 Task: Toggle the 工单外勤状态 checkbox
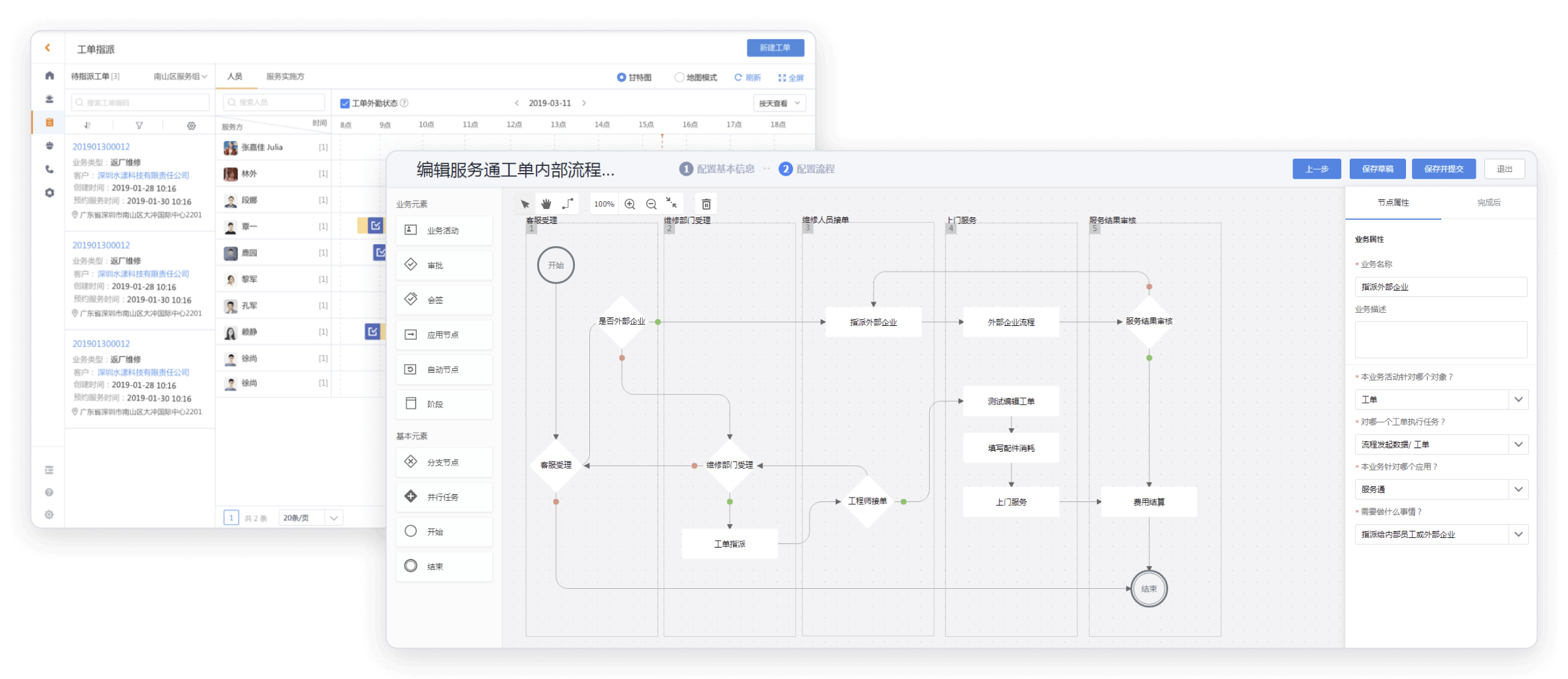345,103
